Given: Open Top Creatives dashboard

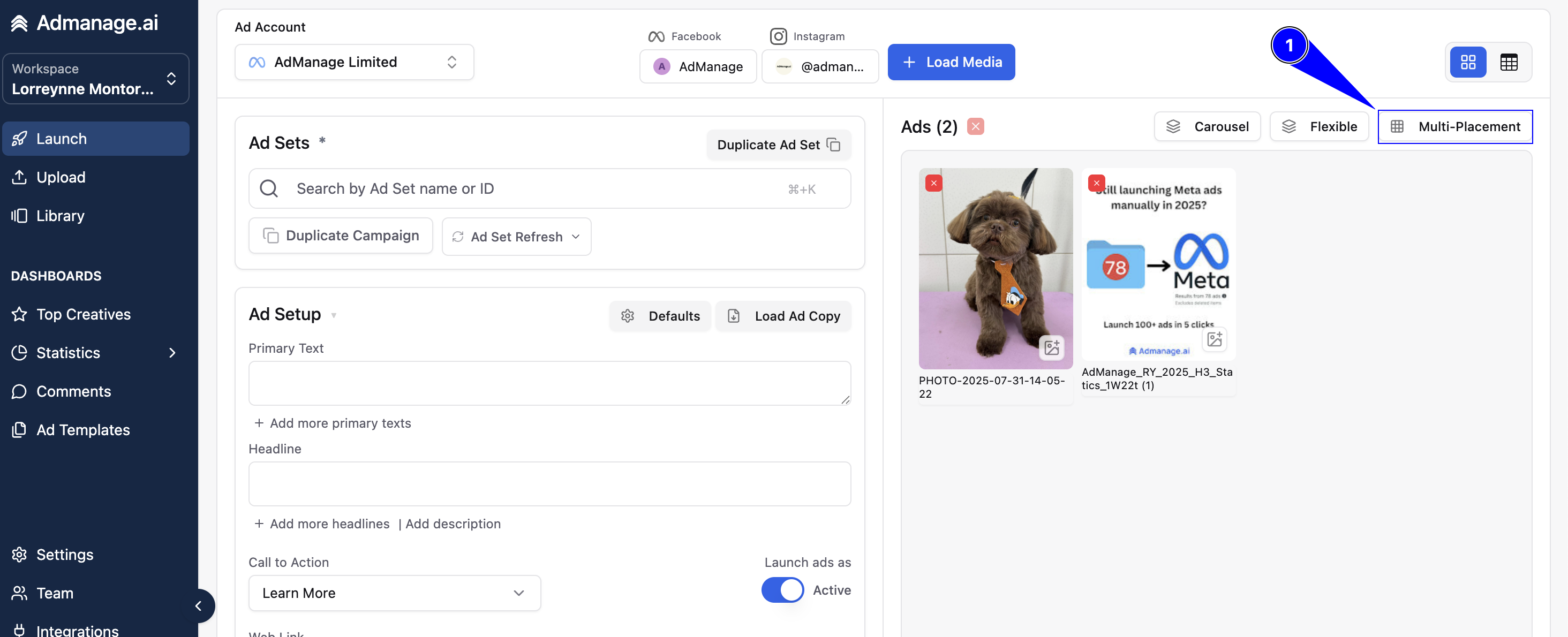Looking at the screenshot, I should [84, 315].
